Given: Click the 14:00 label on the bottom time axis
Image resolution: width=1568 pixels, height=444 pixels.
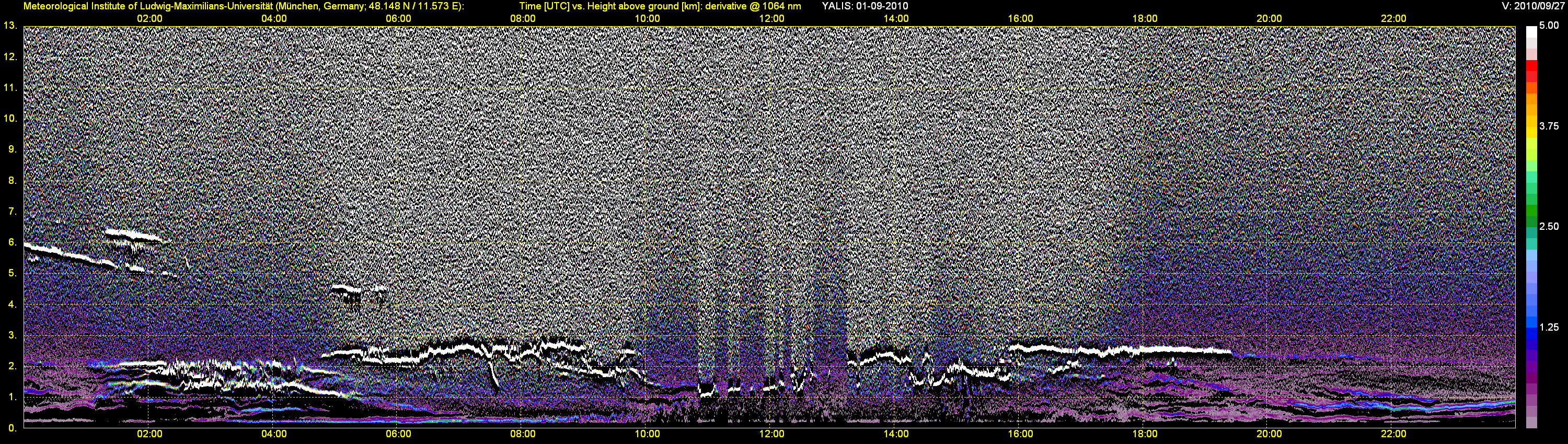Looking at the screenshot, I should pyautogui.click(x=896, y=434).
